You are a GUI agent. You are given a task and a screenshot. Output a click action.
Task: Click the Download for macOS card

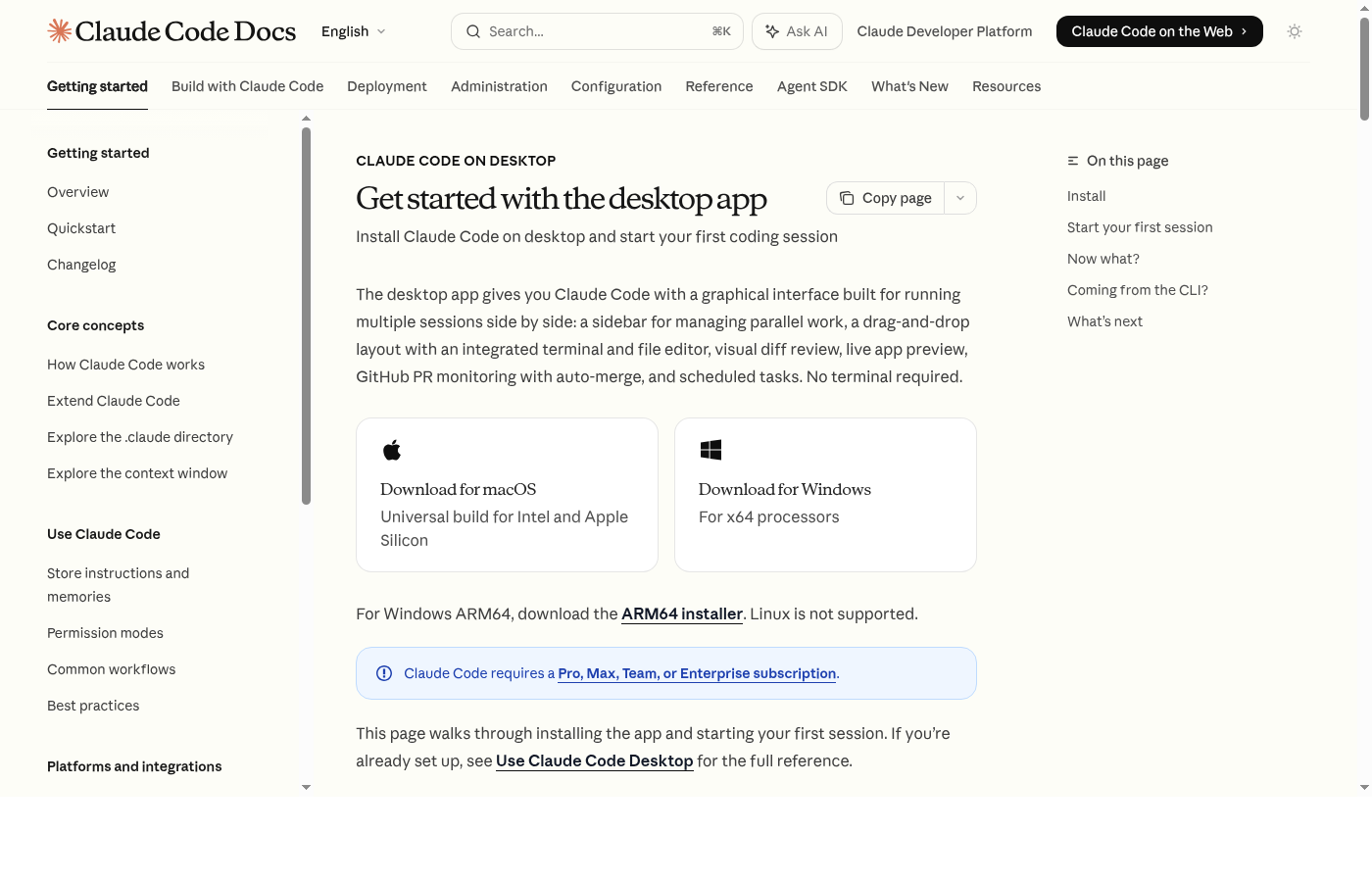507,495
